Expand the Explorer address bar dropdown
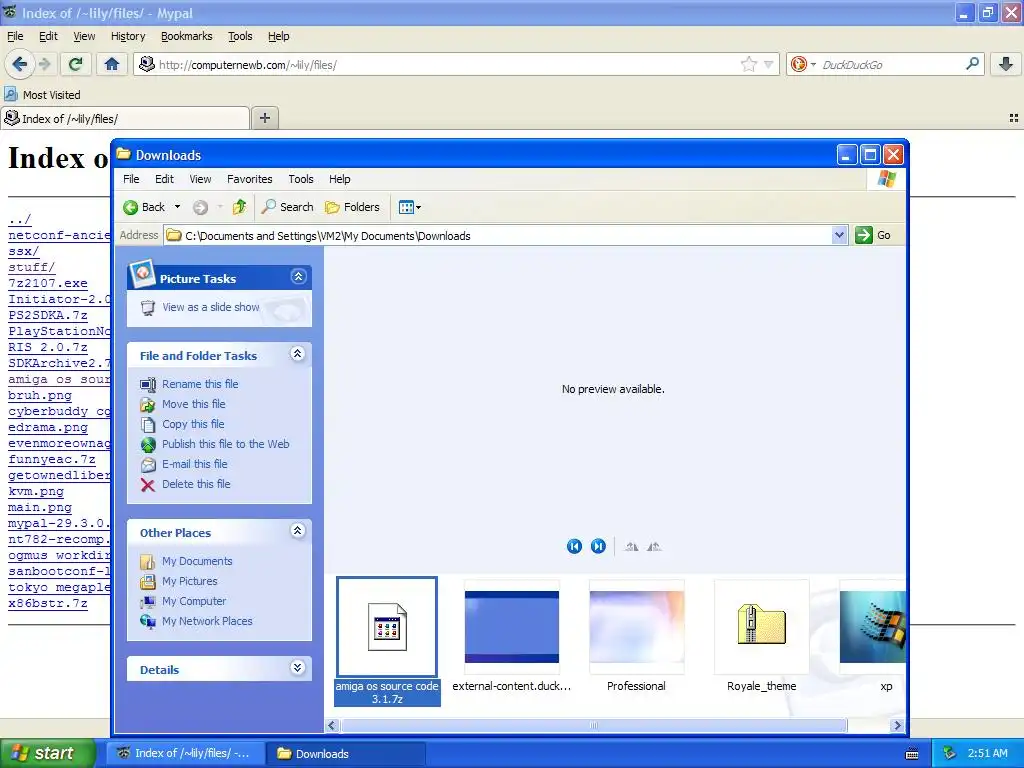This screenshot has width=1024, height=768. point(839,235)
